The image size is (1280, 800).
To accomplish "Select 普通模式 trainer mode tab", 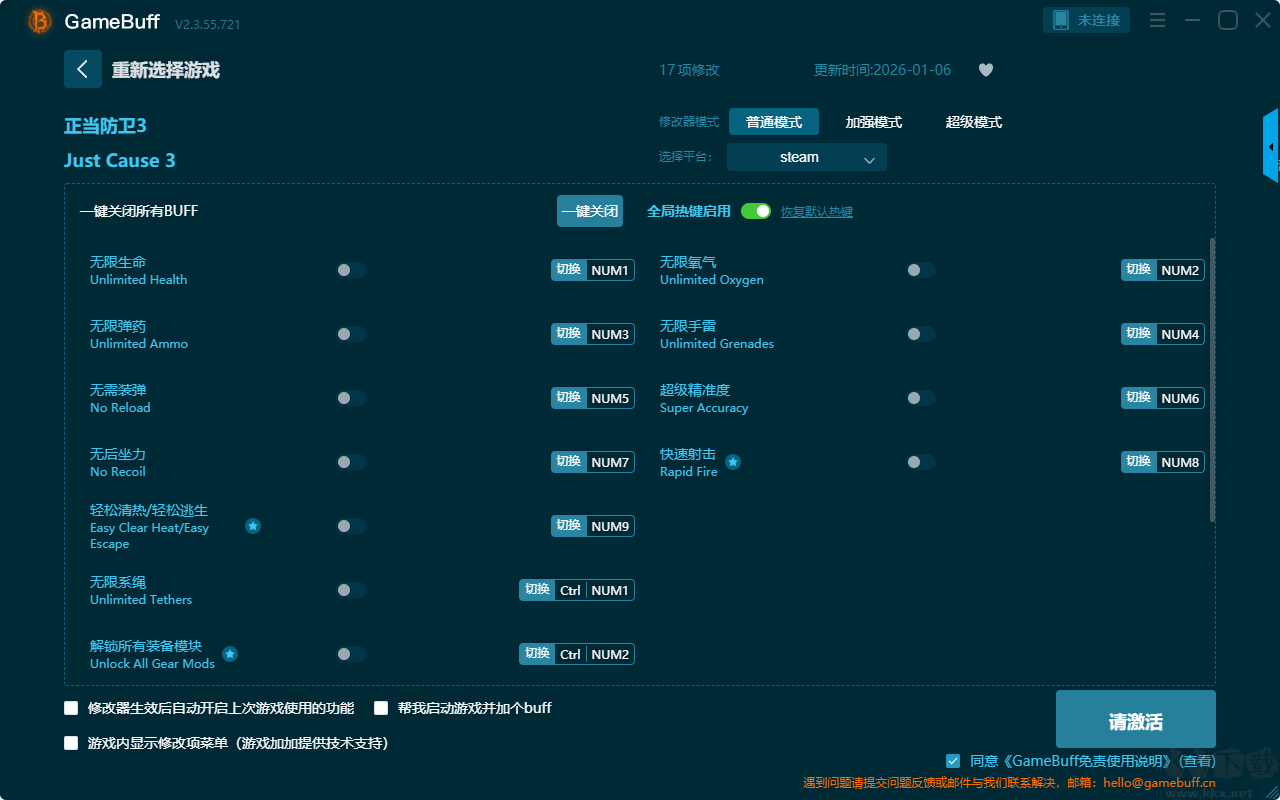I will coord(774,122).
